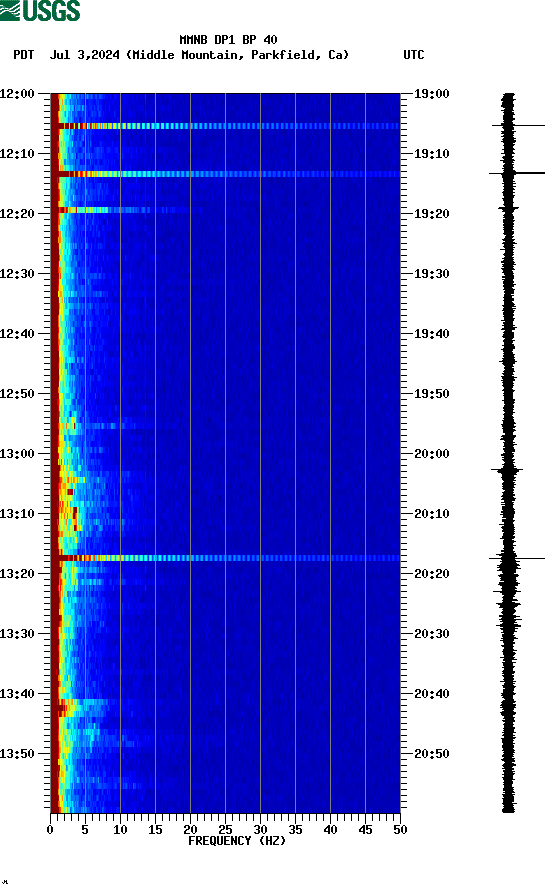
Task: Click the seismogram spike near 20:17 UTC
Action: point(517,558)
